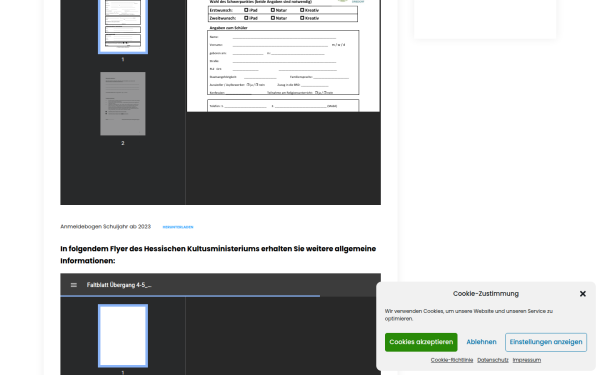Select page 1 thumbnail of Anmeldebogen PDF

[x=123, y=26]
